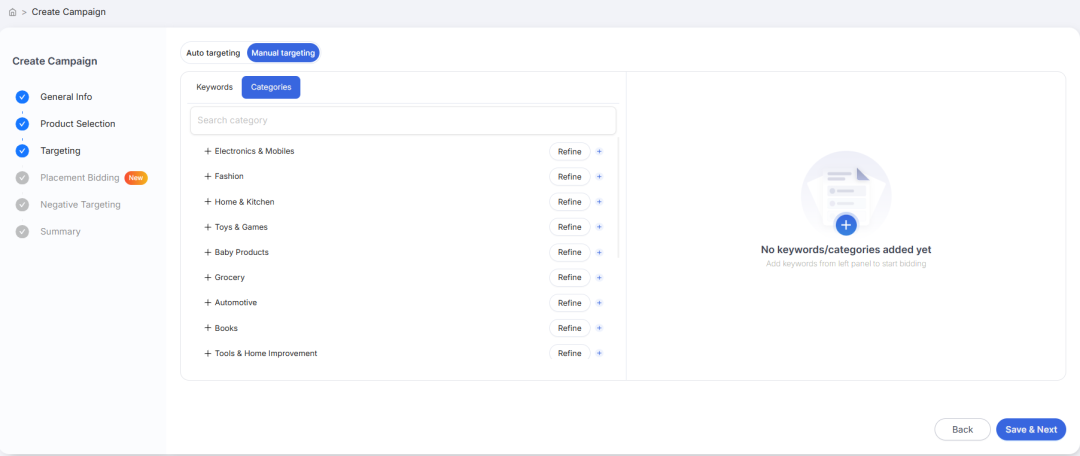Select Manual targeting mode
Image resolution: width=1080 pixels, height=456 pixels.
click(283, 53)
